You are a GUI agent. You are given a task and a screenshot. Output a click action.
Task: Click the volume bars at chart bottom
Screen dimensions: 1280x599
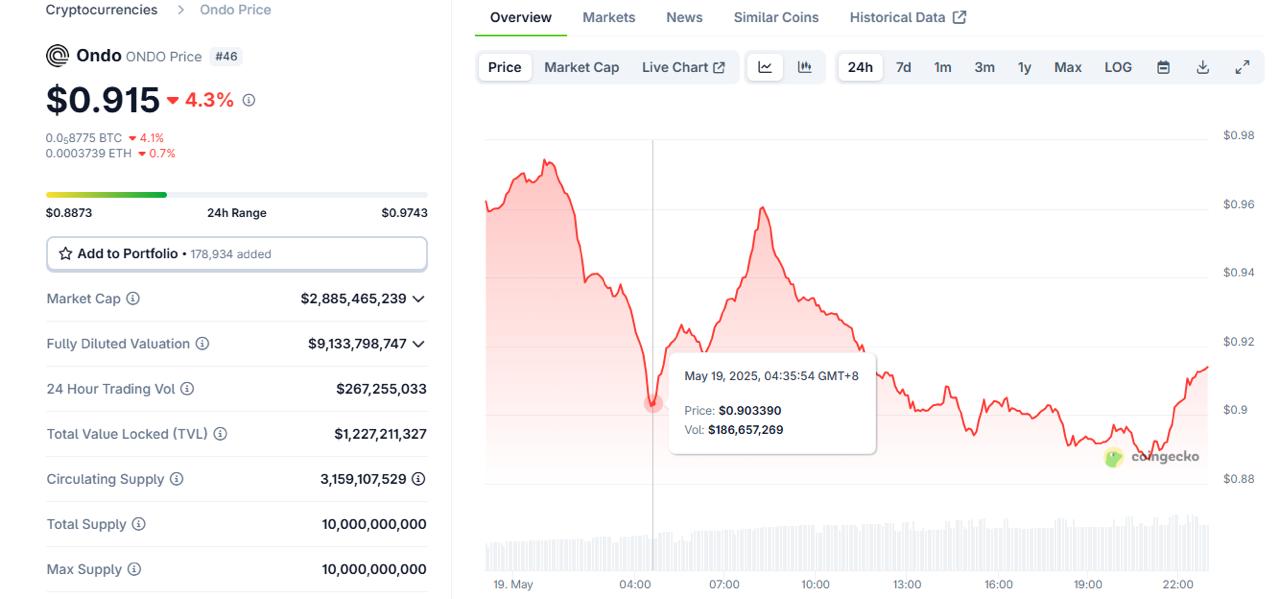(846, 543)
